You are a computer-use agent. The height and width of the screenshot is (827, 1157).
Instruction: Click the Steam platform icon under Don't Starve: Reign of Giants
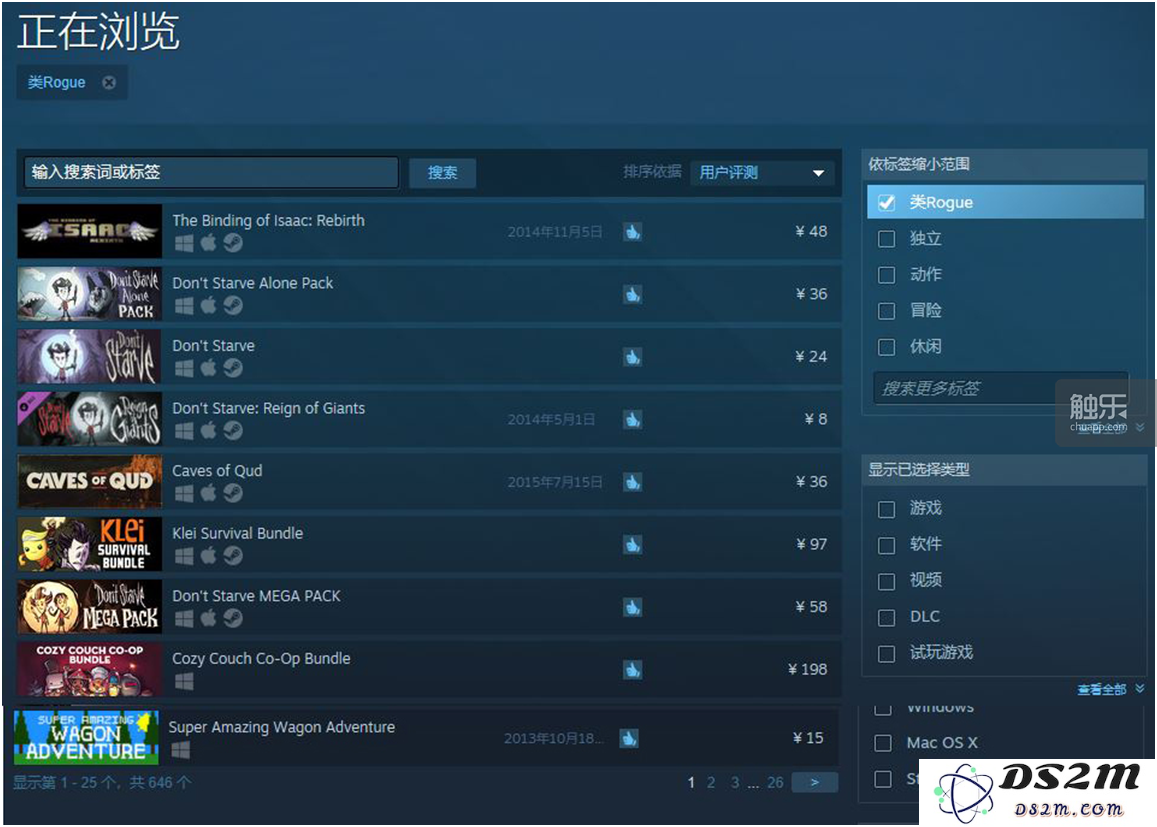(x=233, y=431)
